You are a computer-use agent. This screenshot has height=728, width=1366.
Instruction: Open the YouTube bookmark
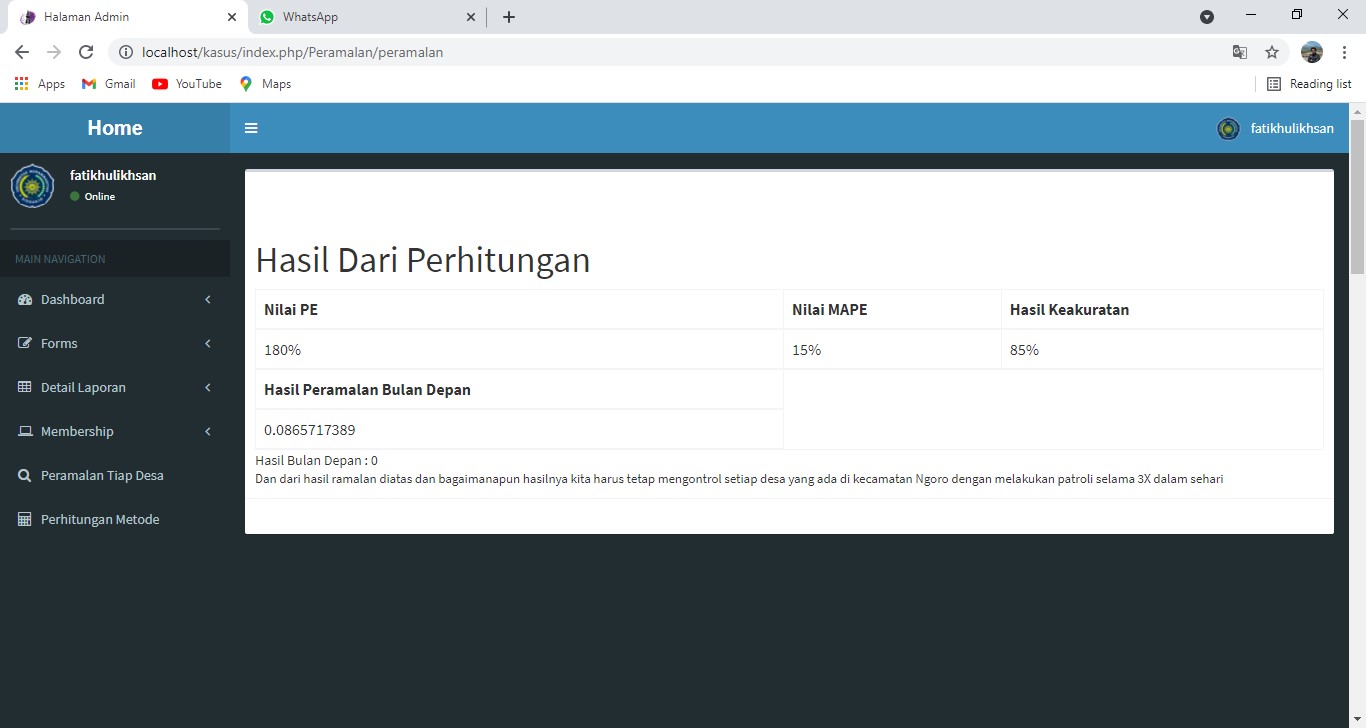click(x=187, y=84)
